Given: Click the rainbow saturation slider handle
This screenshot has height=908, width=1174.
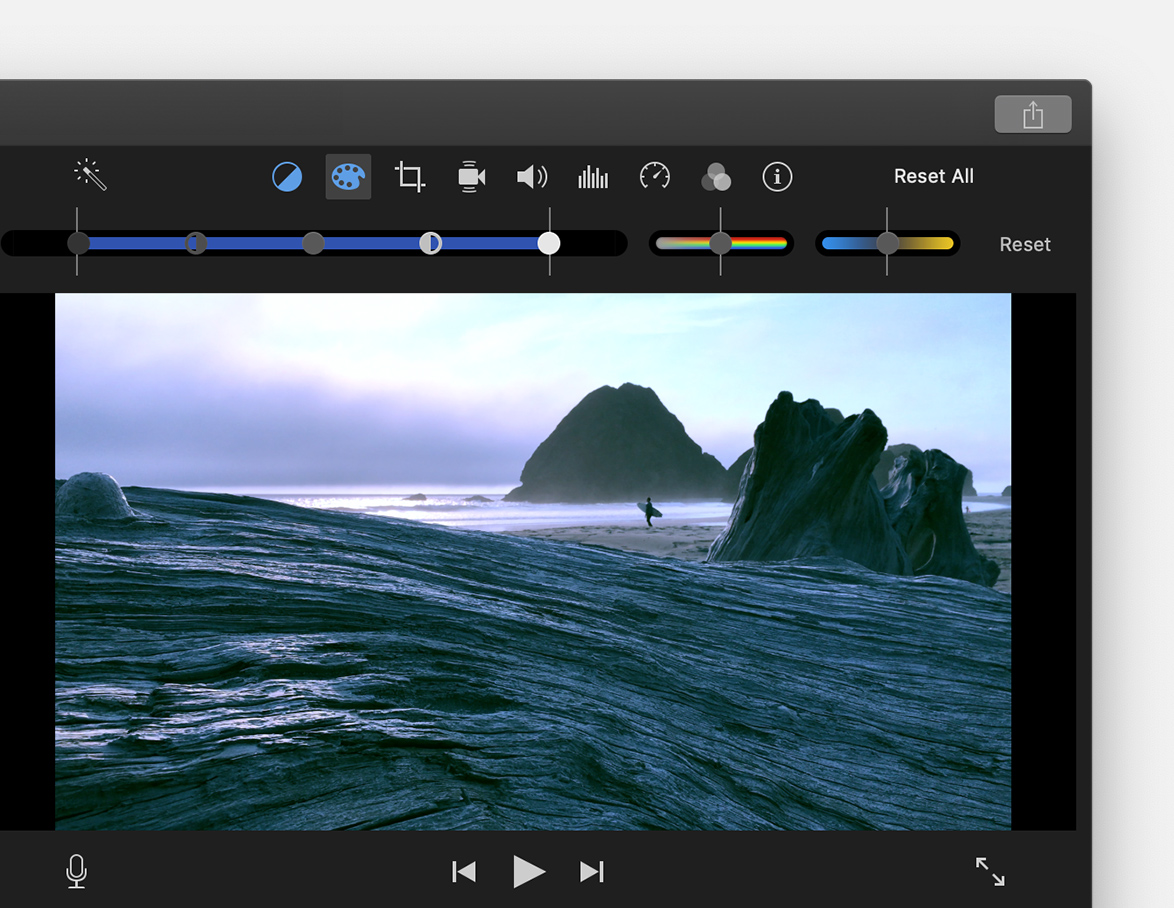Looking at the screenshot, I should coord(720,243).
